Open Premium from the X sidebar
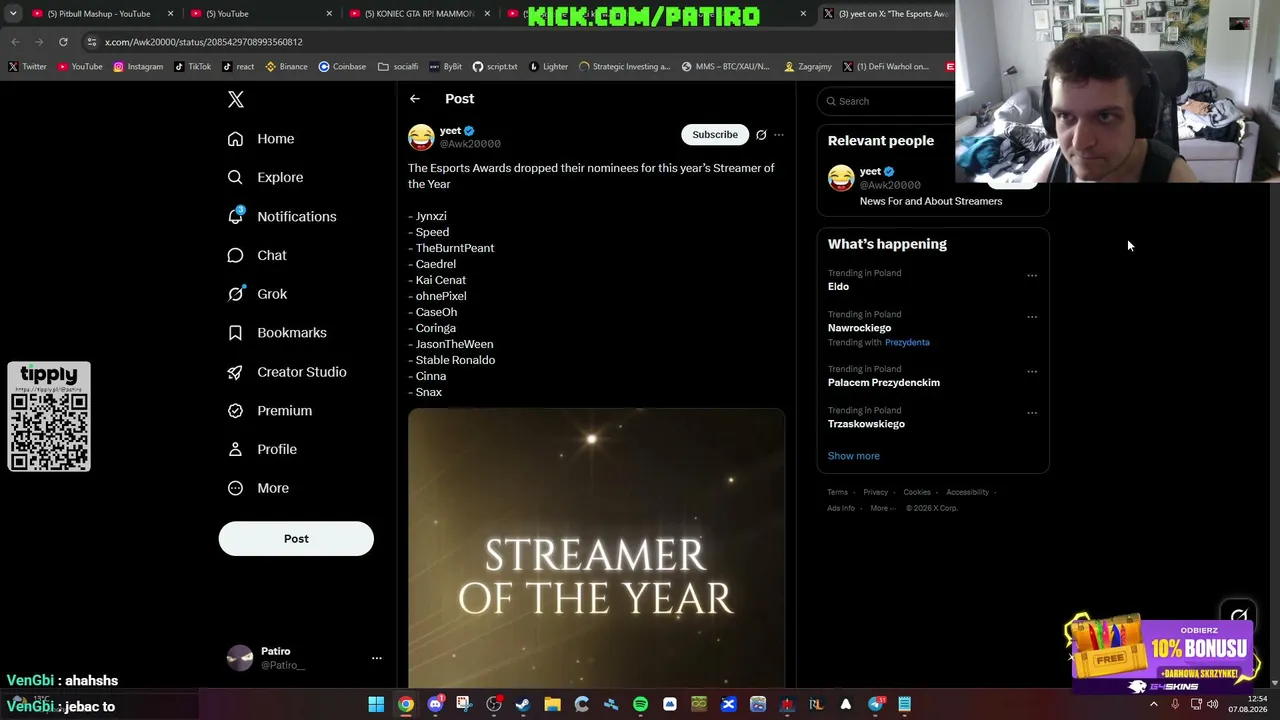This screenshot has height=720, width=1280. (270, 411)
